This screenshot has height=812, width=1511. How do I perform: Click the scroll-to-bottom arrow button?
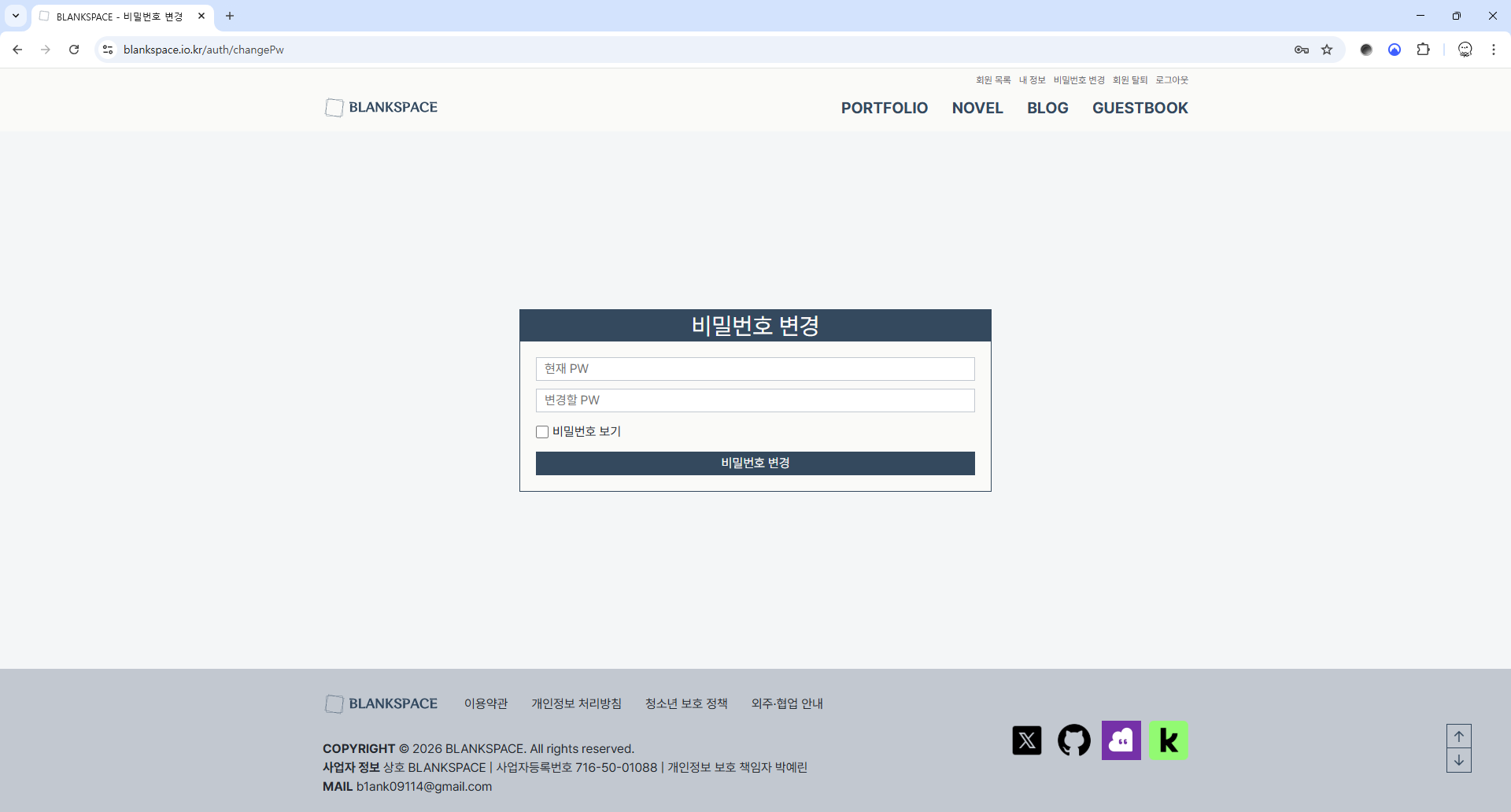[x=1458, y=760]
